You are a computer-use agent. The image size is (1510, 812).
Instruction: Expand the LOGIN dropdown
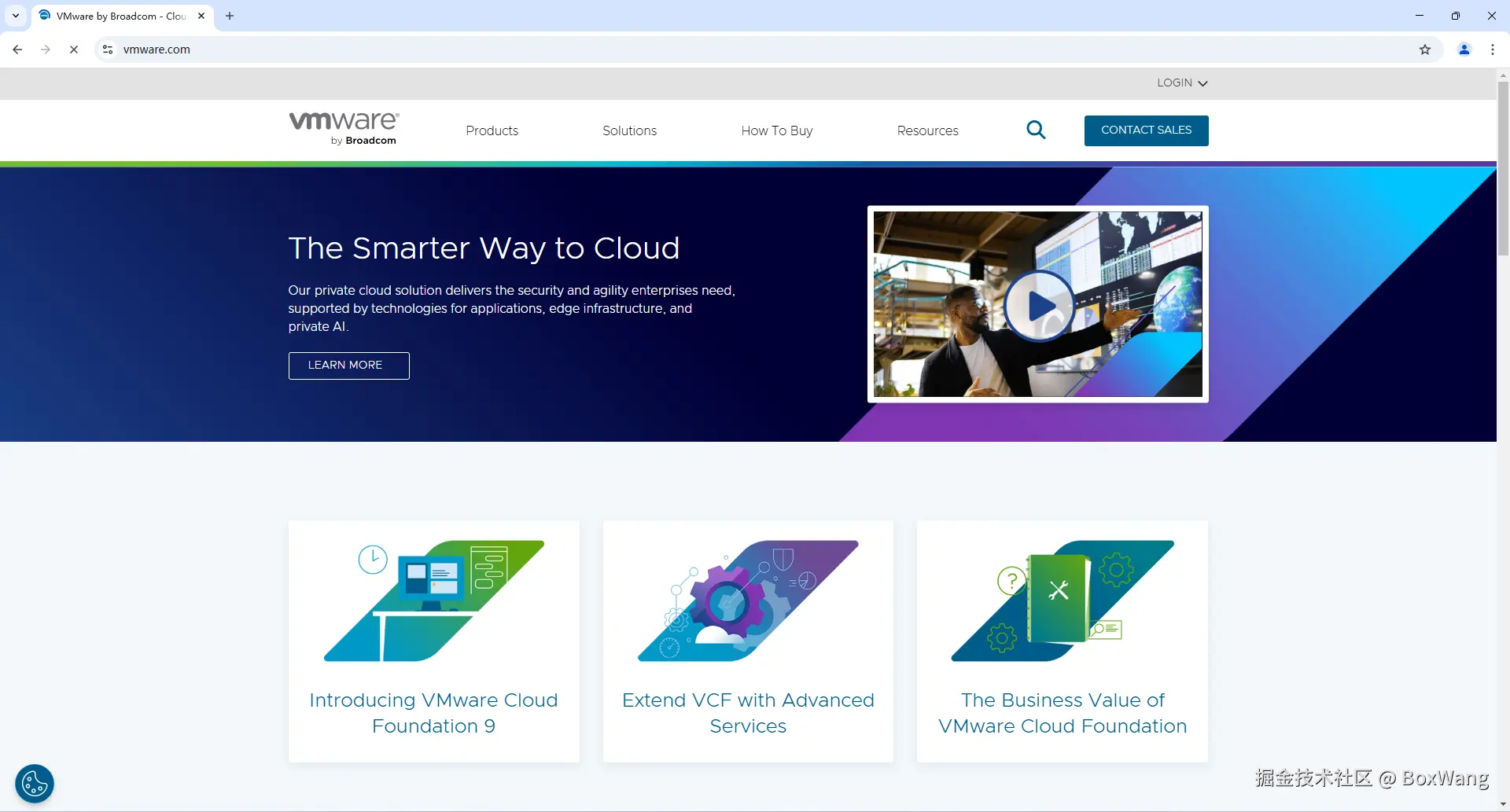[1182, 83]
